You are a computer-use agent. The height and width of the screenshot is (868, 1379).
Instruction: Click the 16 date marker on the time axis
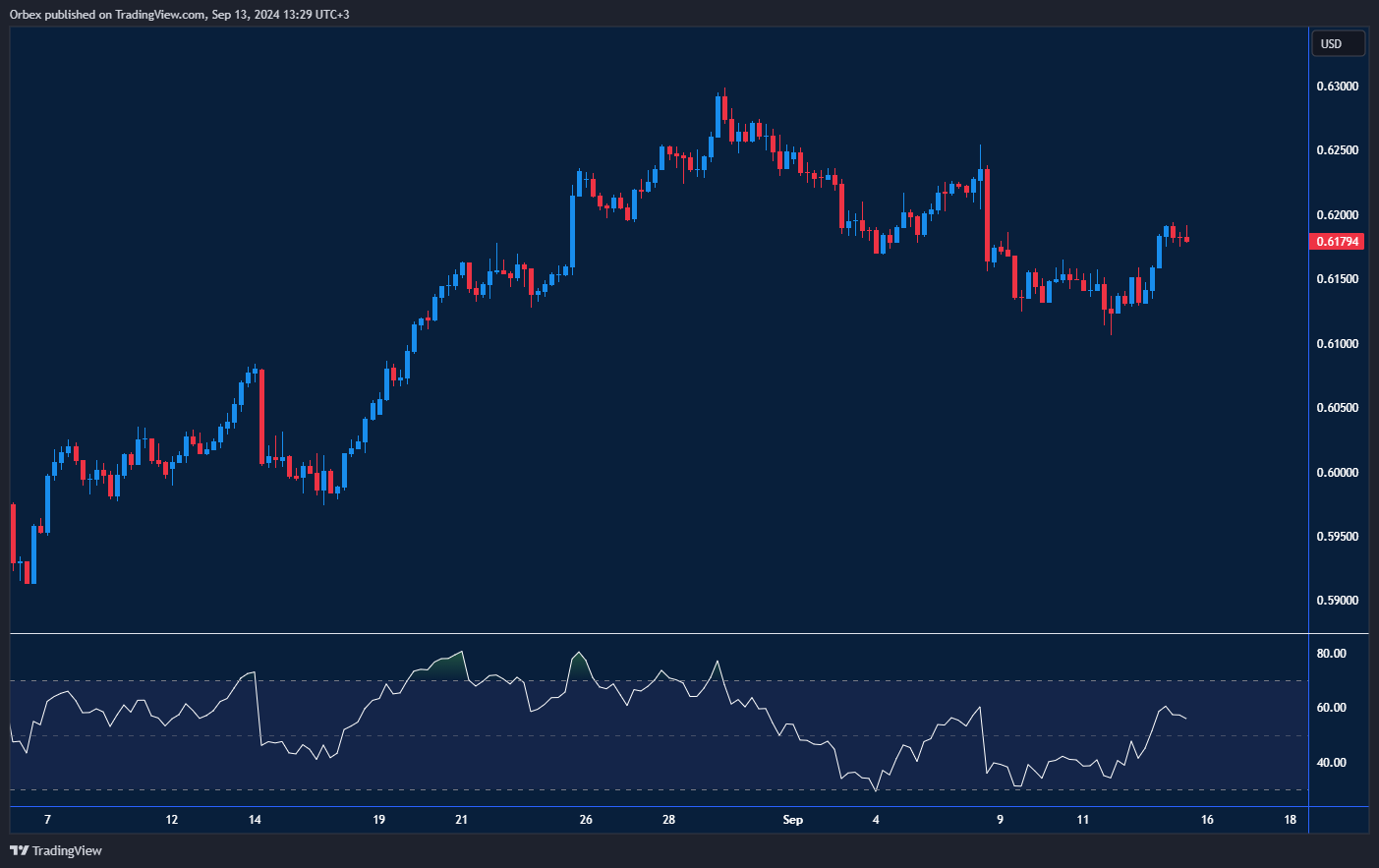coord(1207,820)
